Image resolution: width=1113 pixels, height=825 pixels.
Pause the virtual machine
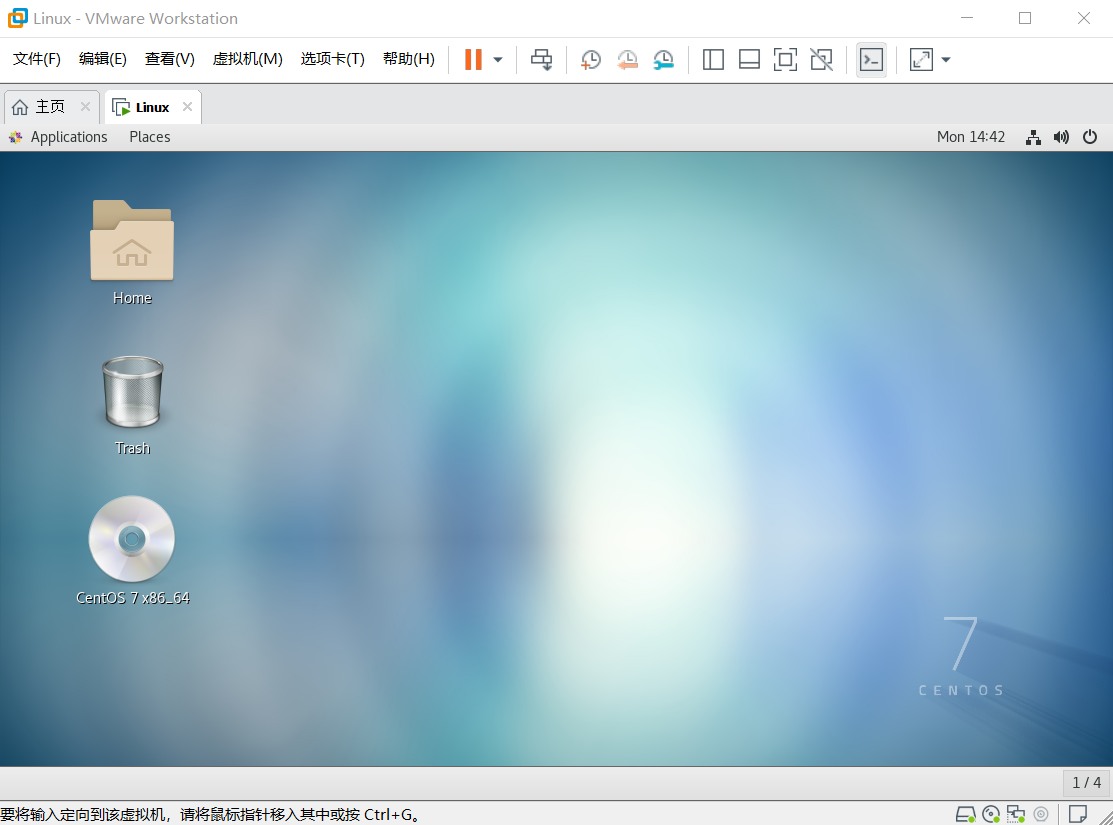point(473,60)
